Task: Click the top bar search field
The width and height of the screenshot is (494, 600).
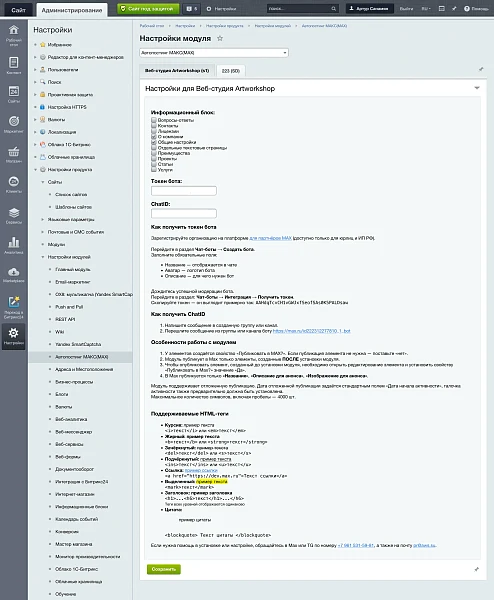Action: [x=298, y=8]
